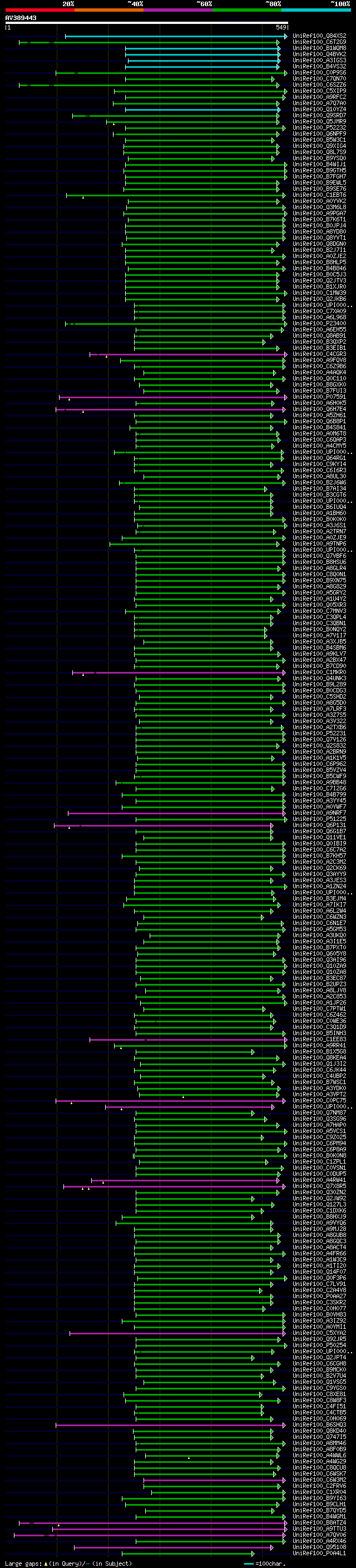Click the green ~80% identity legend segment
The height and width of the screenshot is (1568, 356).
pyautogui.click(x=246, y=10)
